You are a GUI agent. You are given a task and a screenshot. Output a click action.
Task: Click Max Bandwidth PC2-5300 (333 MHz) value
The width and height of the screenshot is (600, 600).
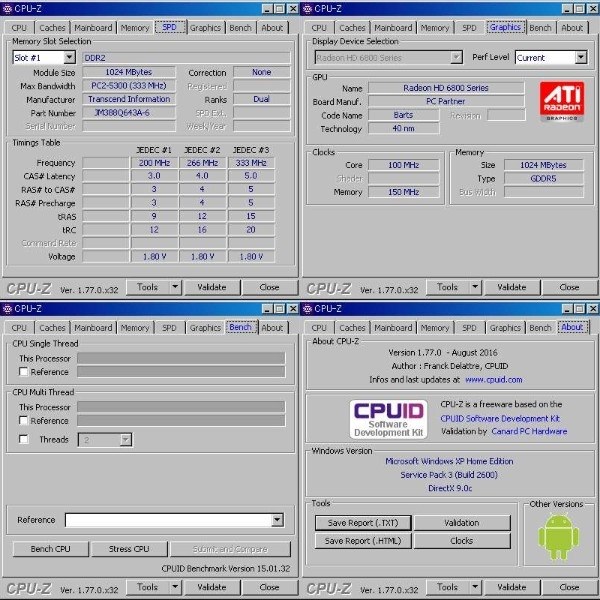pos(129,86)
